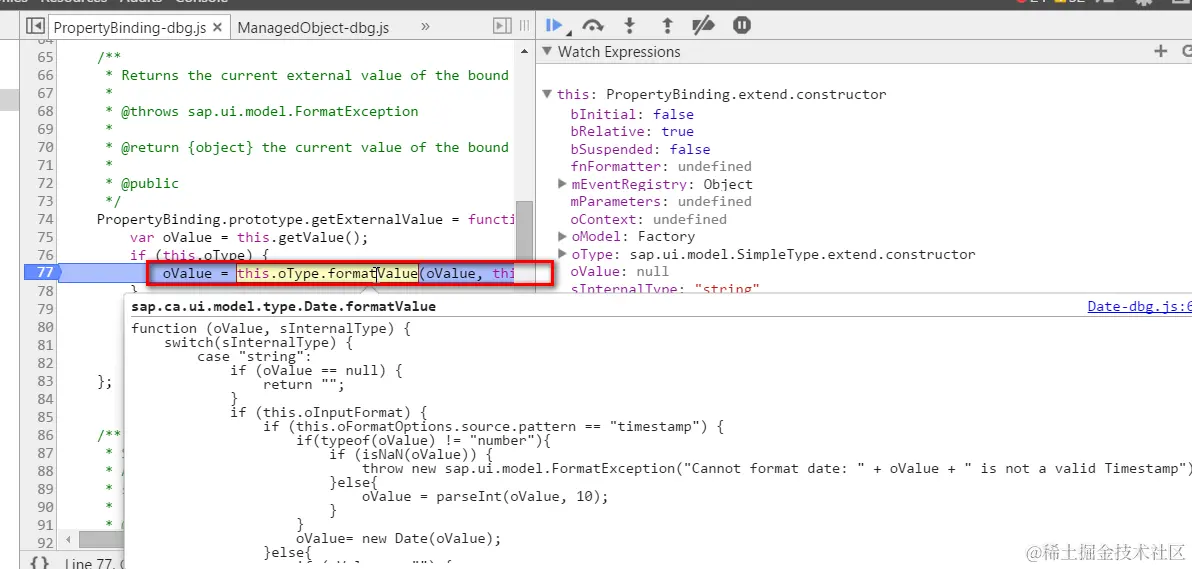Resume script execution
The width and height of the screenshot is (1192, 569).
coord(554,26)
